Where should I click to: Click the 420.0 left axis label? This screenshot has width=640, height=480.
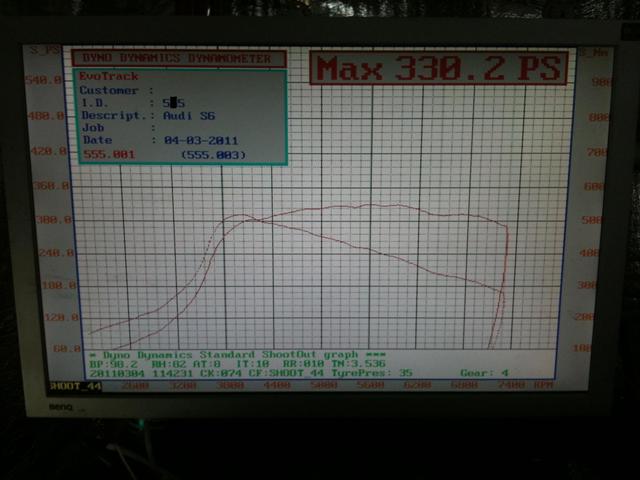49,151
